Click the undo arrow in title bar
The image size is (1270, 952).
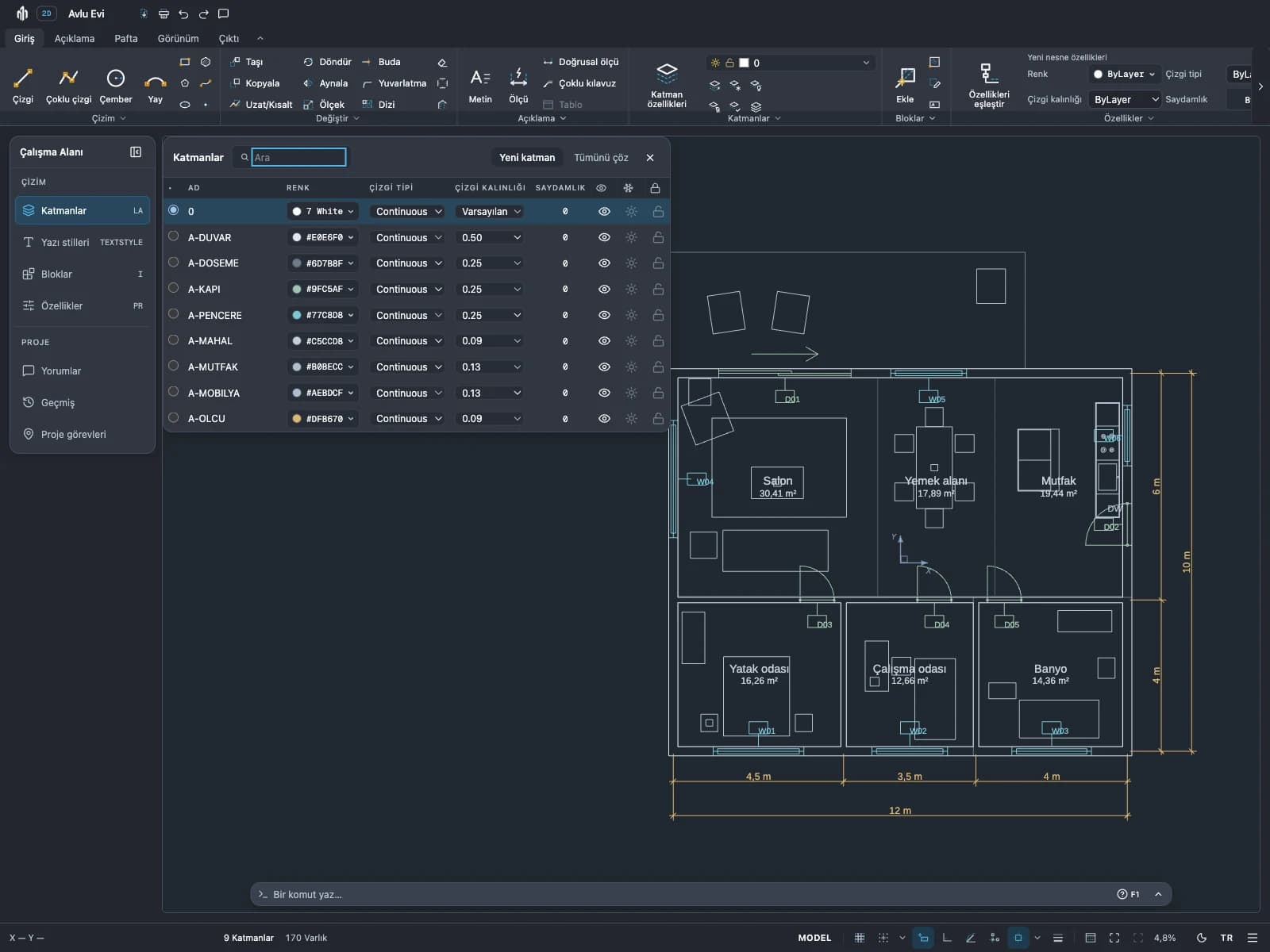coord(184,14)
